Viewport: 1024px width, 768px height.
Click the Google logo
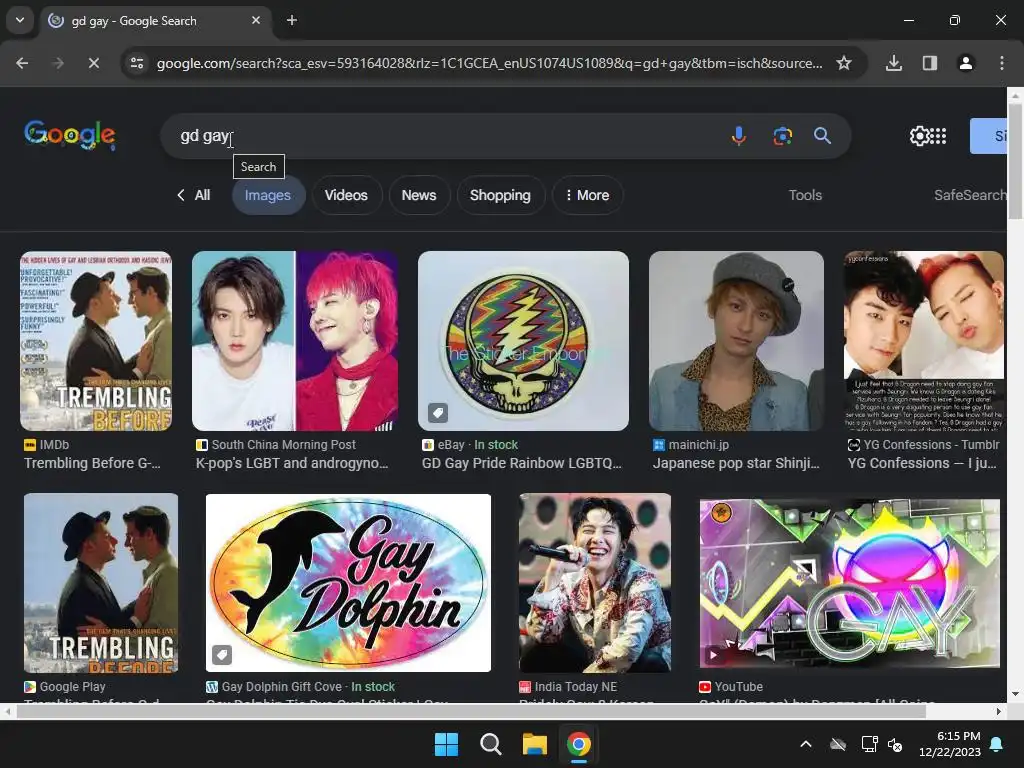(70, 135)
